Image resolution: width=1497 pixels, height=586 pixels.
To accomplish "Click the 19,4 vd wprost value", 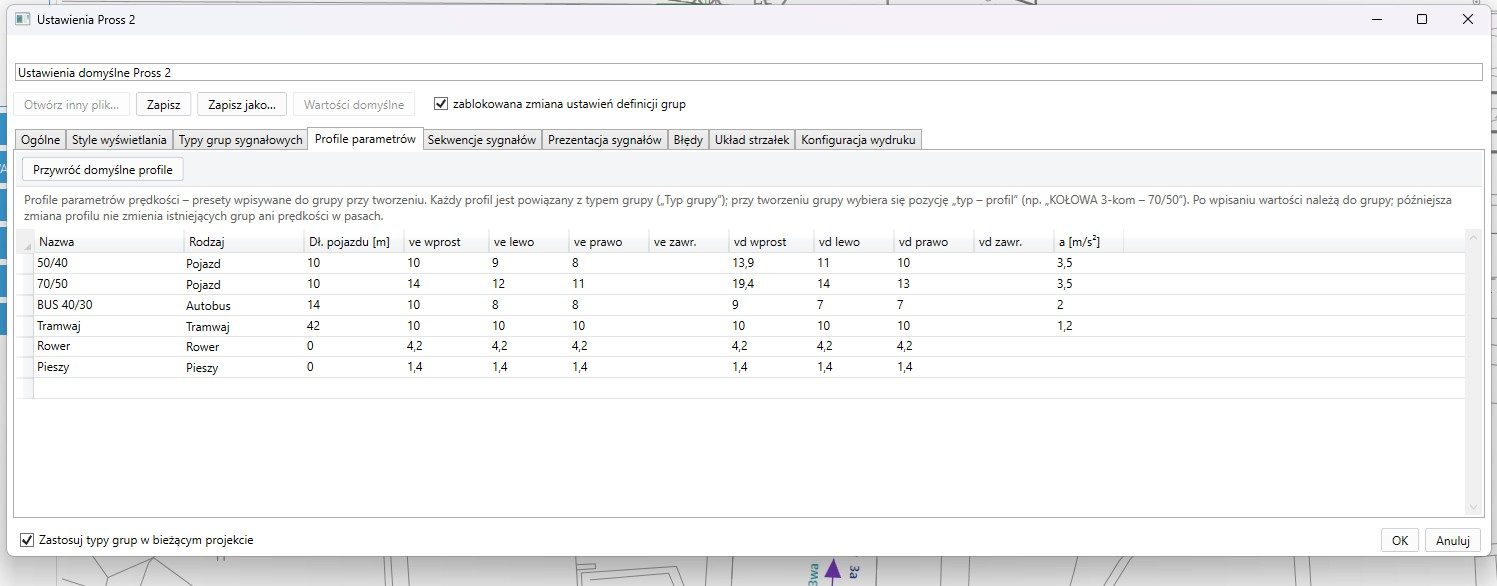I will click(771, 284).
